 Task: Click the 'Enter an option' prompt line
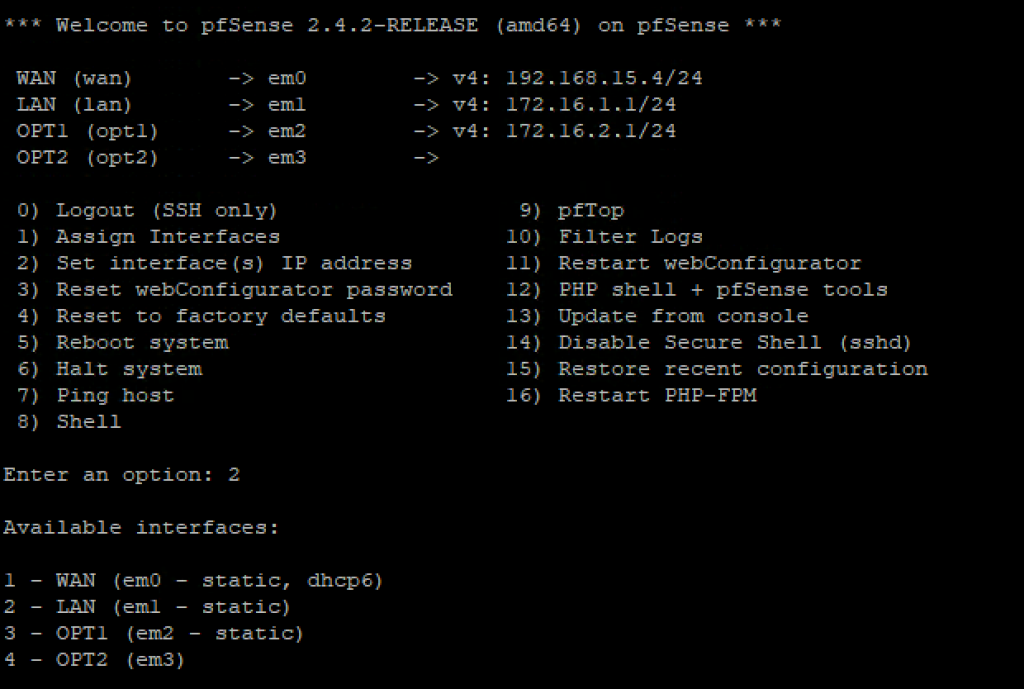coord(121,475)
